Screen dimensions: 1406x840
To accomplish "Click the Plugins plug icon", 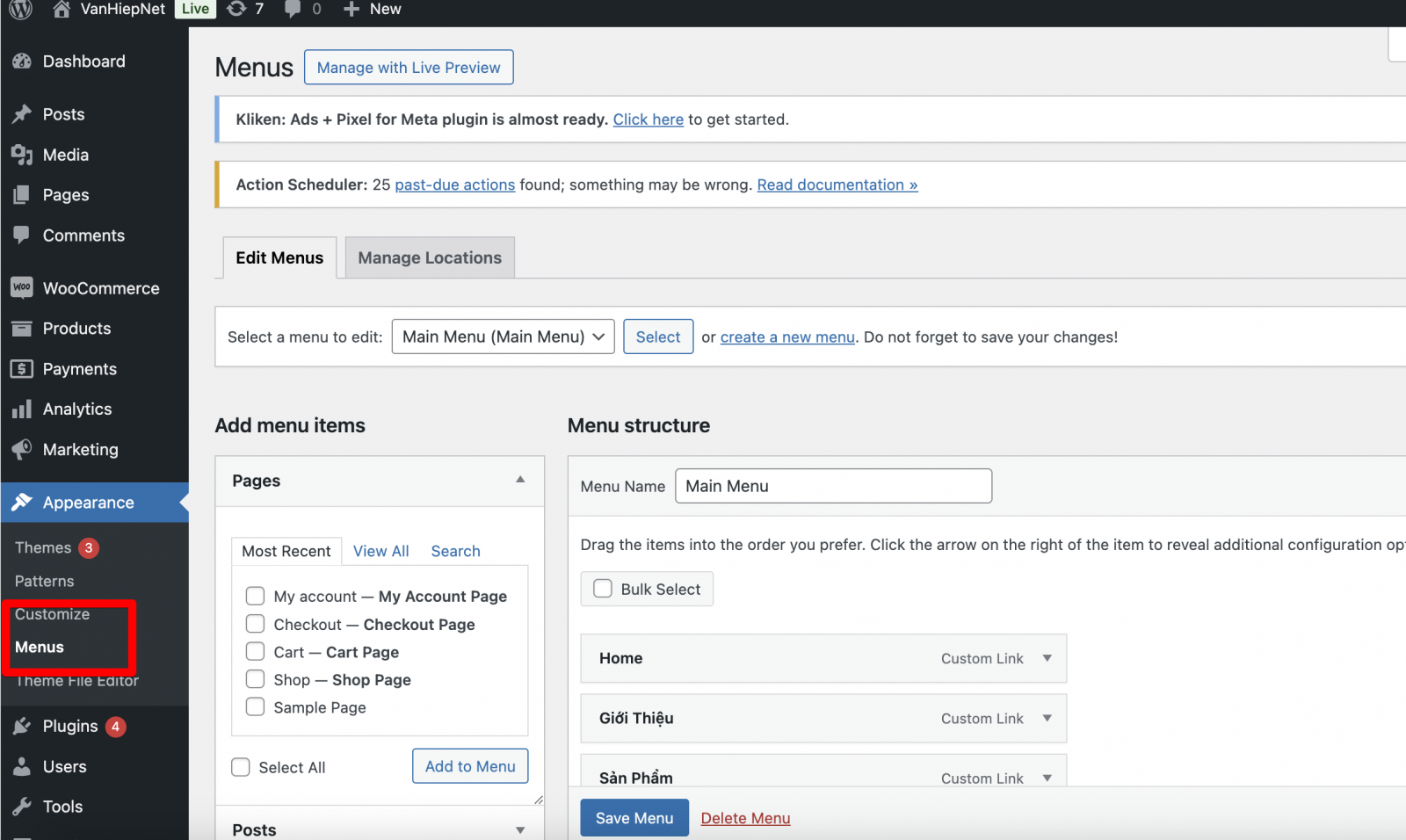I will [x=22, y=726].
